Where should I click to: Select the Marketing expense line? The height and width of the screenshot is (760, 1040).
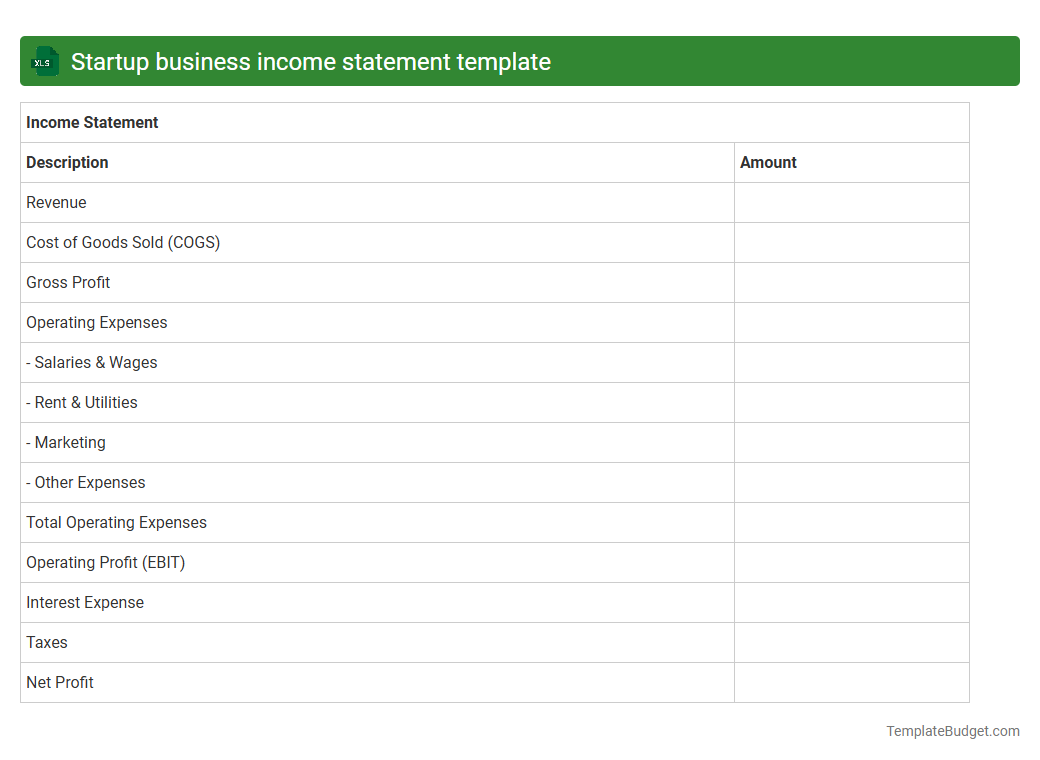pos(65,442)
